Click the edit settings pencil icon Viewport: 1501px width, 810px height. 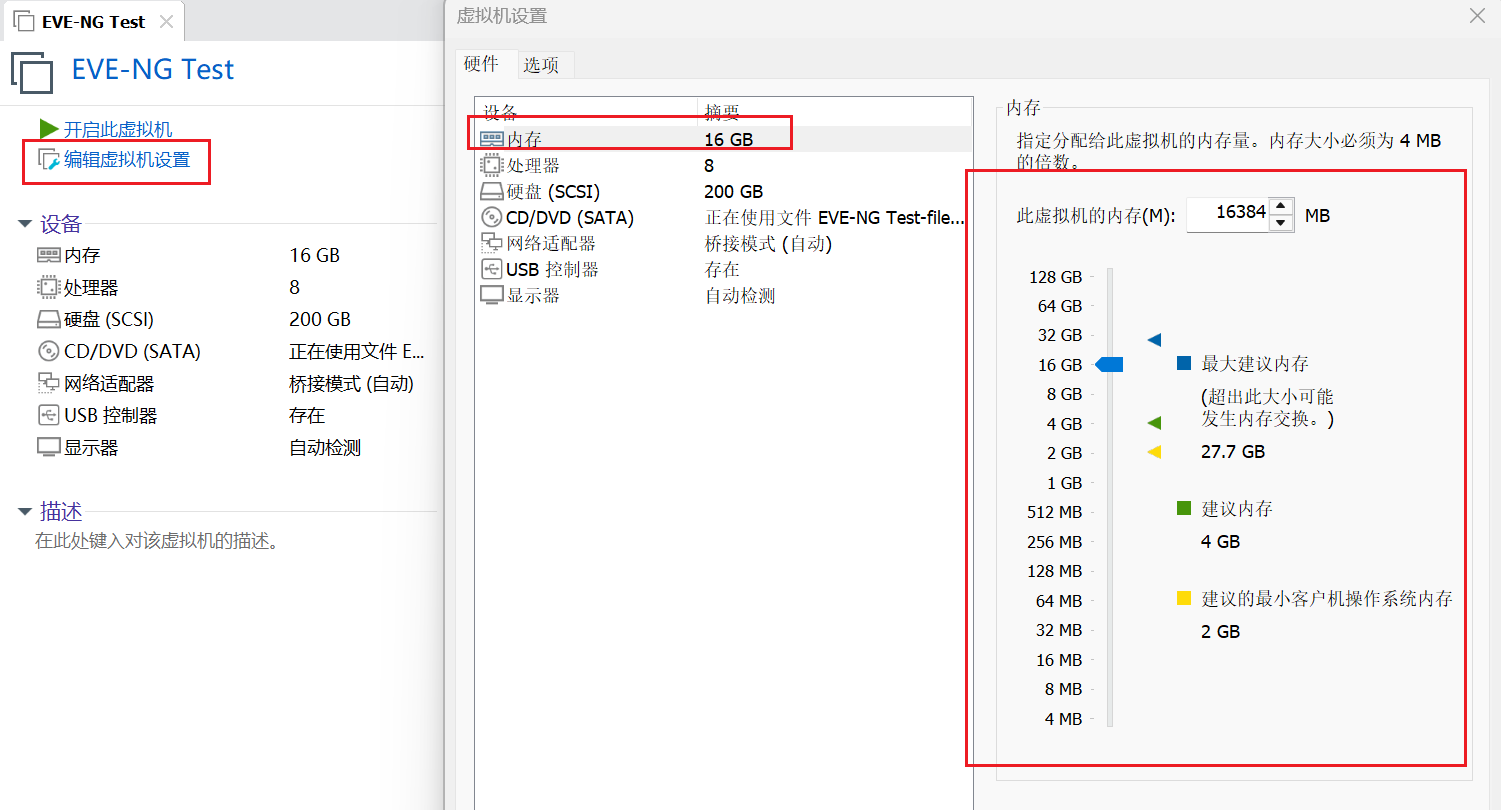(49, 159)
